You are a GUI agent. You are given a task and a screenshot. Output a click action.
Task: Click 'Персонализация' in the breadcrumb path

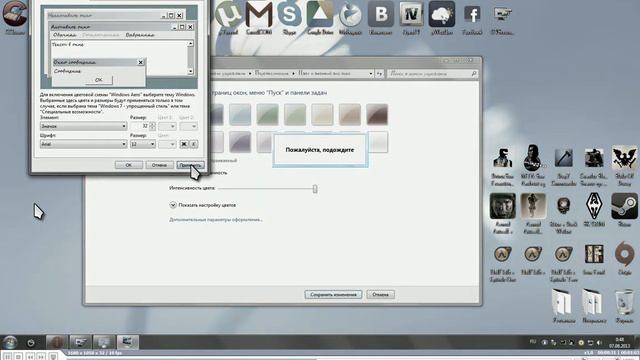click(271, 73)
